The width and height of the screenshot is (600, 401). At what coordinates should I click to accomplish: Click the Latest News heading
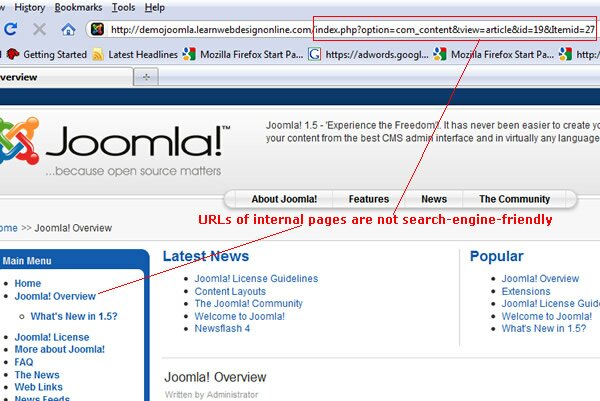point(206,256)
